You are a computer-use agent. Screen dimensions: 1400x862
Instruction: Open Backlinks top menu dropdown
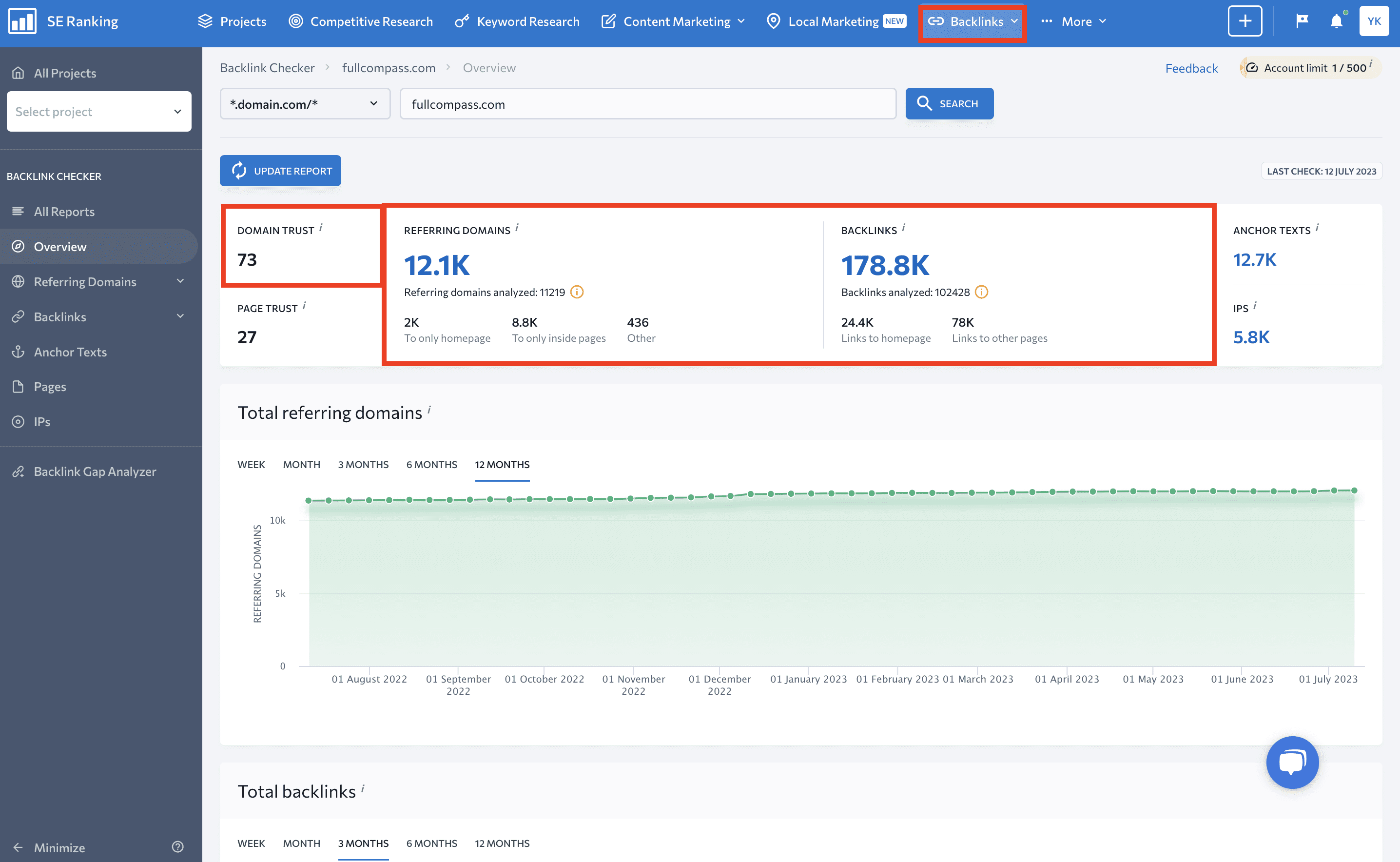tap(972, 21)
